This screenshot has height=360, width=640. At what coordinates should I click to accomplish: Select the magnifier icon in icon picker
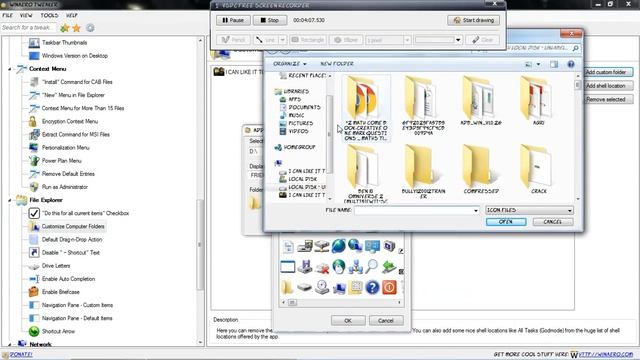click(372, 267)
